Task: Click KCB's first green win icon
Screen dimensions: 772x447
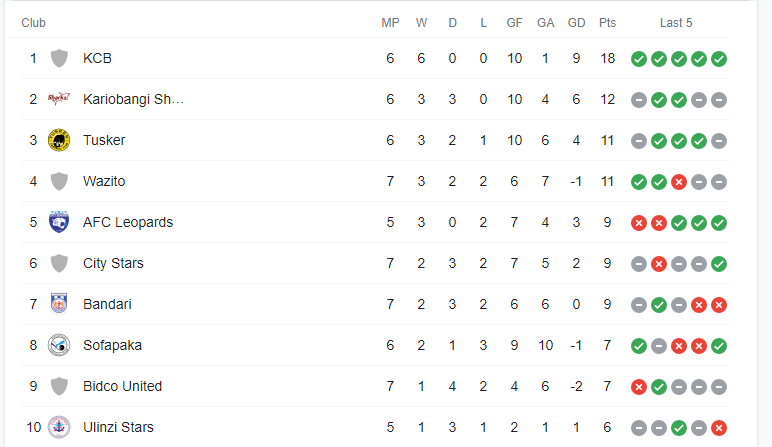Action: coord(639,59)
